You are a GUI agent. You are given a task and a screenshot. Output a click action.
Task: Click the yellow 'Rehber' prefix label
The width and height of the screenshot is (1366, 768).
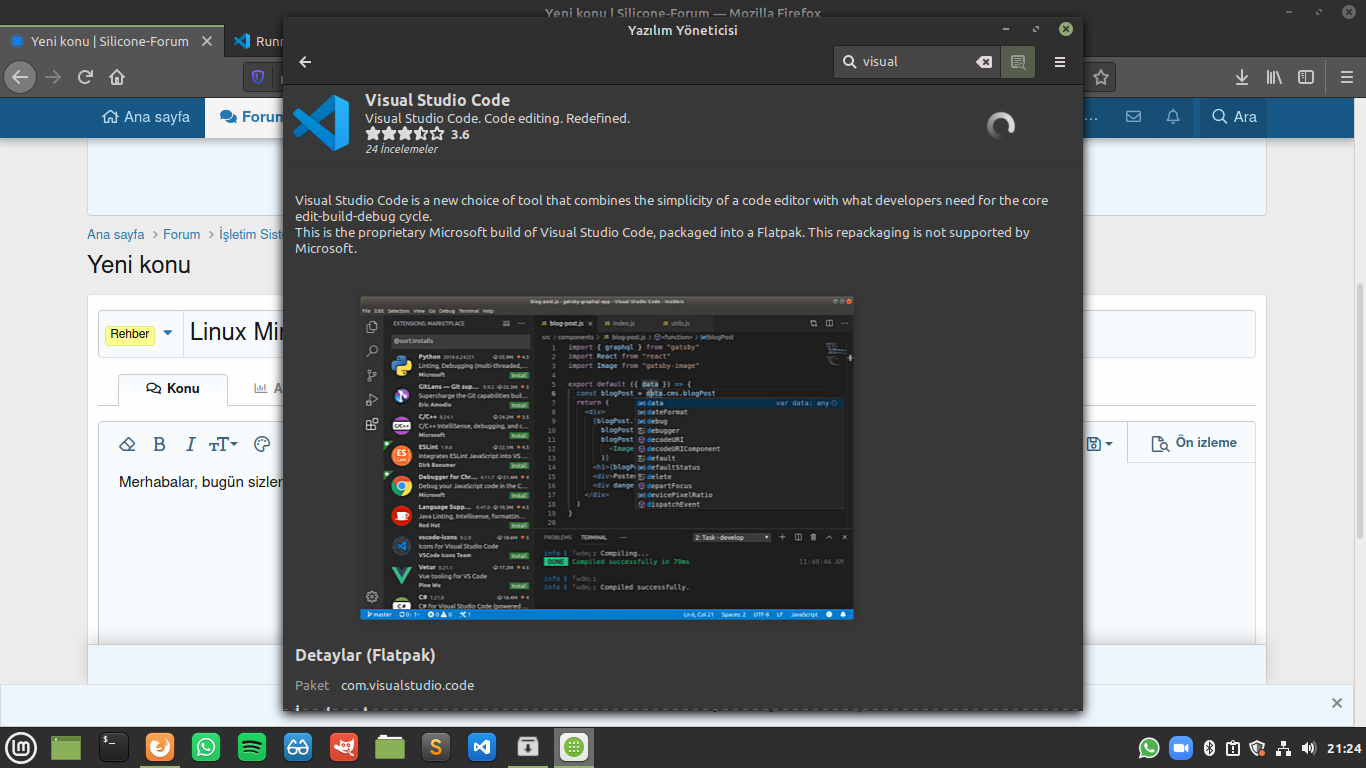[130, 334]
